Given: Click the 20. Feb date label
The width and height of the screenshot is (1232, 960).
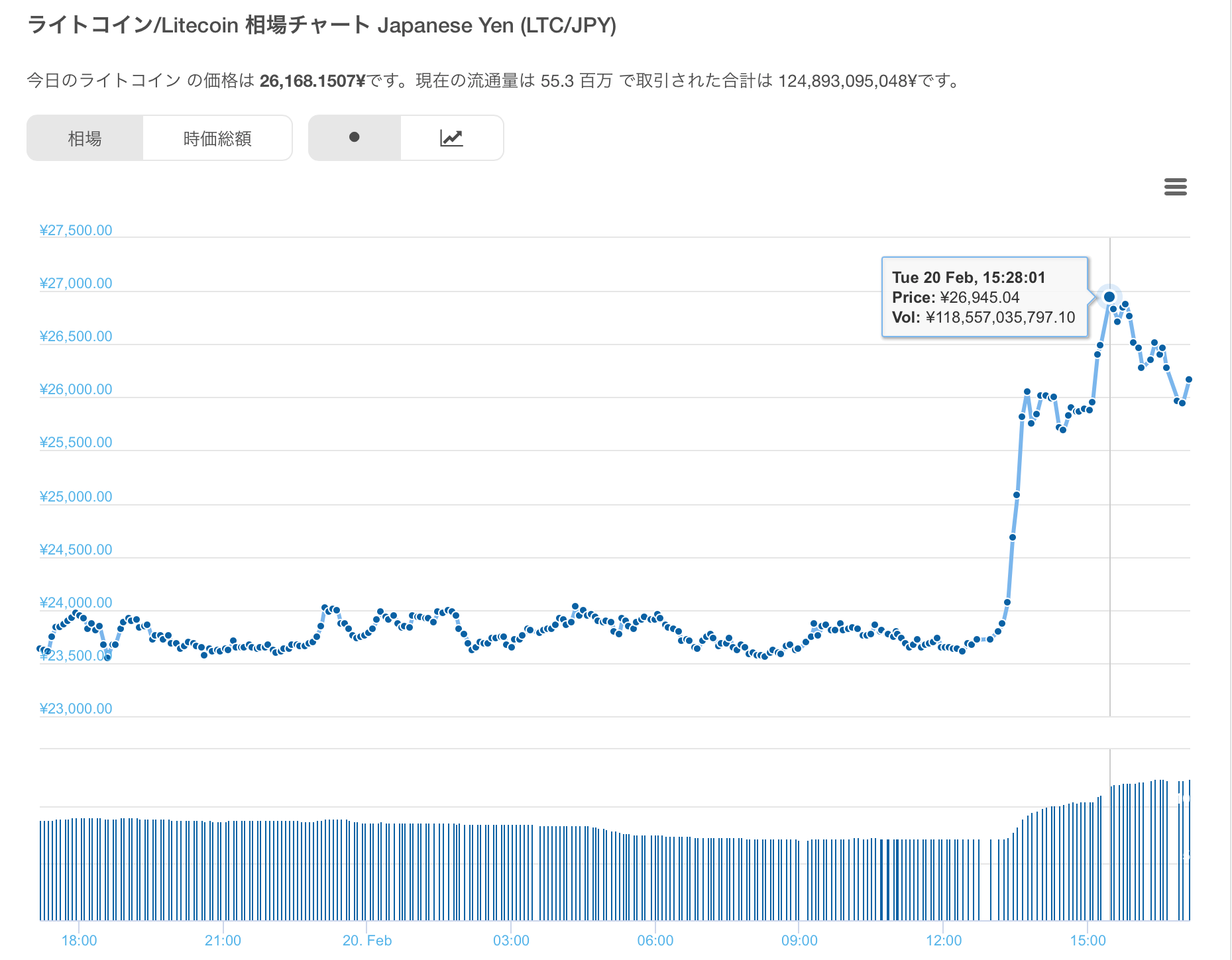Looking at the screenshot, I should [367, 940].
